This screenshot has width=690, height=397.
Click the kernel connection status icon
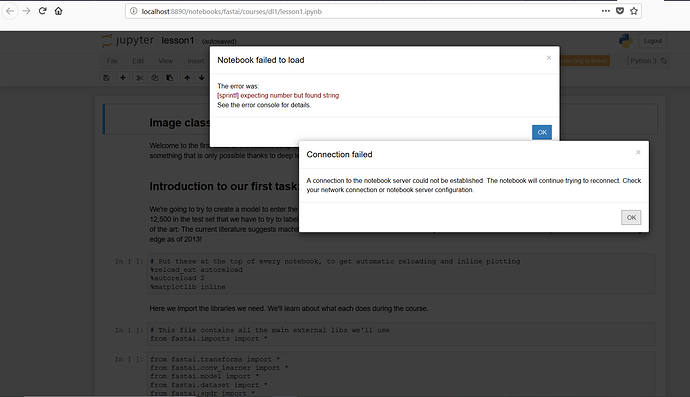[x=664, y=61]
